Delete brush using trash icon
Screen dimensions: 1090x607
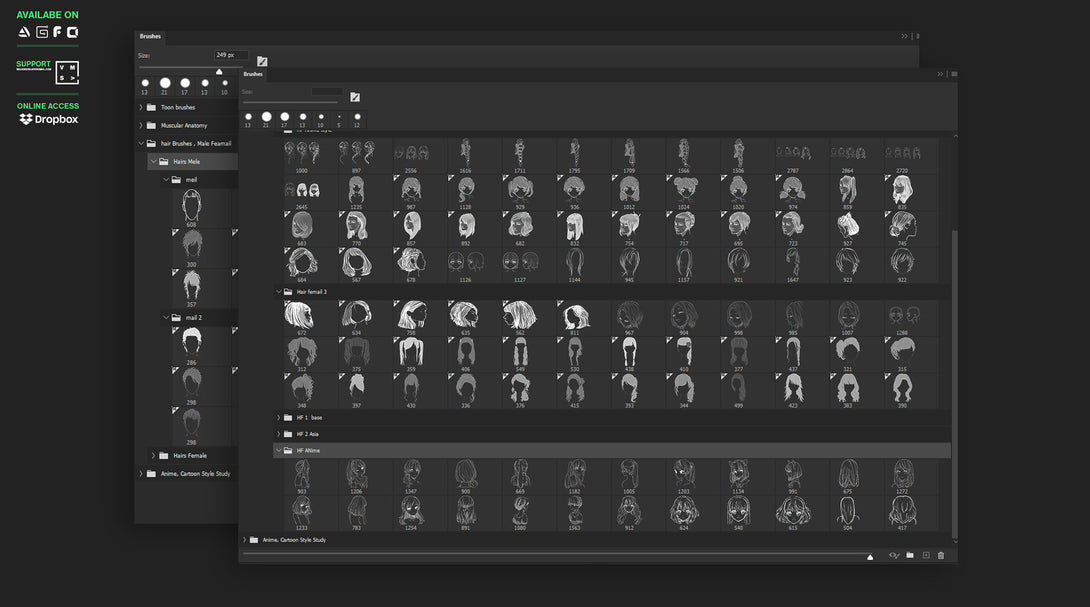[941, 556]
